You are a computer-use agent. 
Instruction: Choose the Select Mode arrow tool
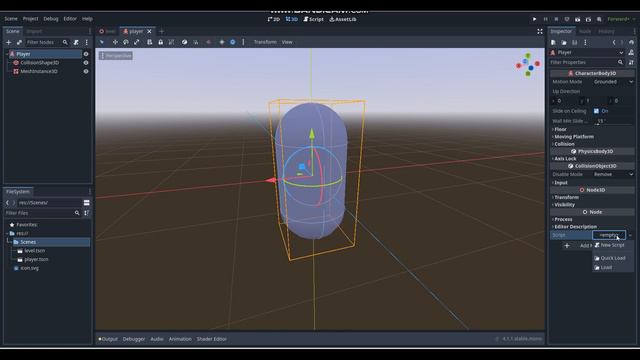(102, 42)
